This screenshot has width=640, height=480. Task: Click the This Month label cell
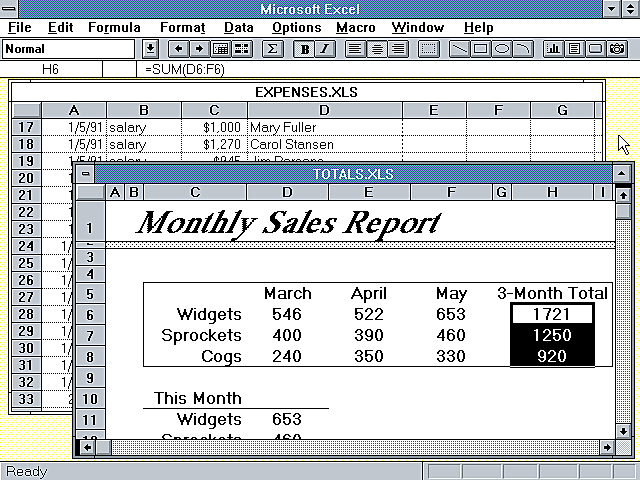tap(198, 398)
